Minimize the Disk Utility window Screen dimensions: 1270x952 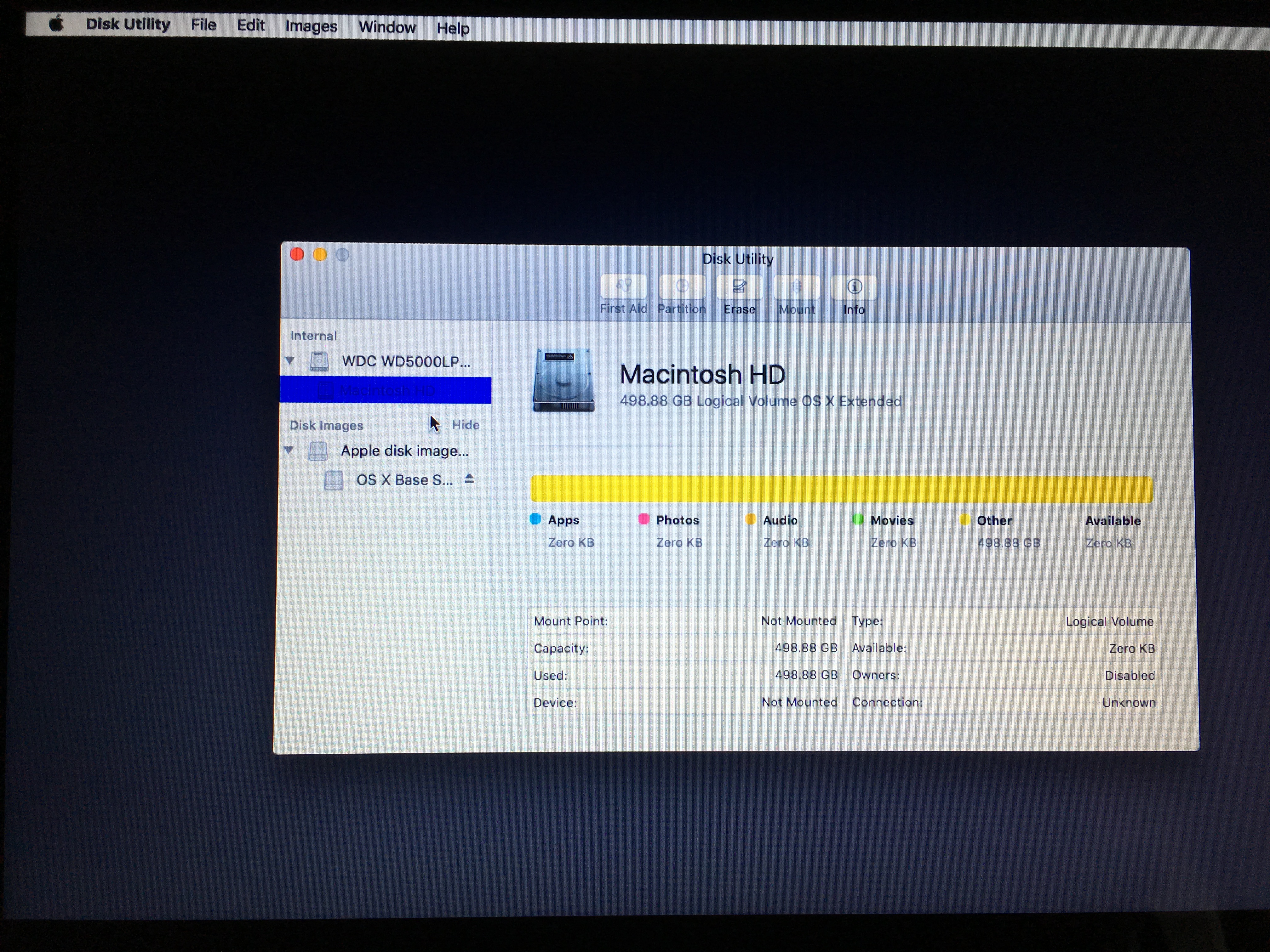click(320, 254)
